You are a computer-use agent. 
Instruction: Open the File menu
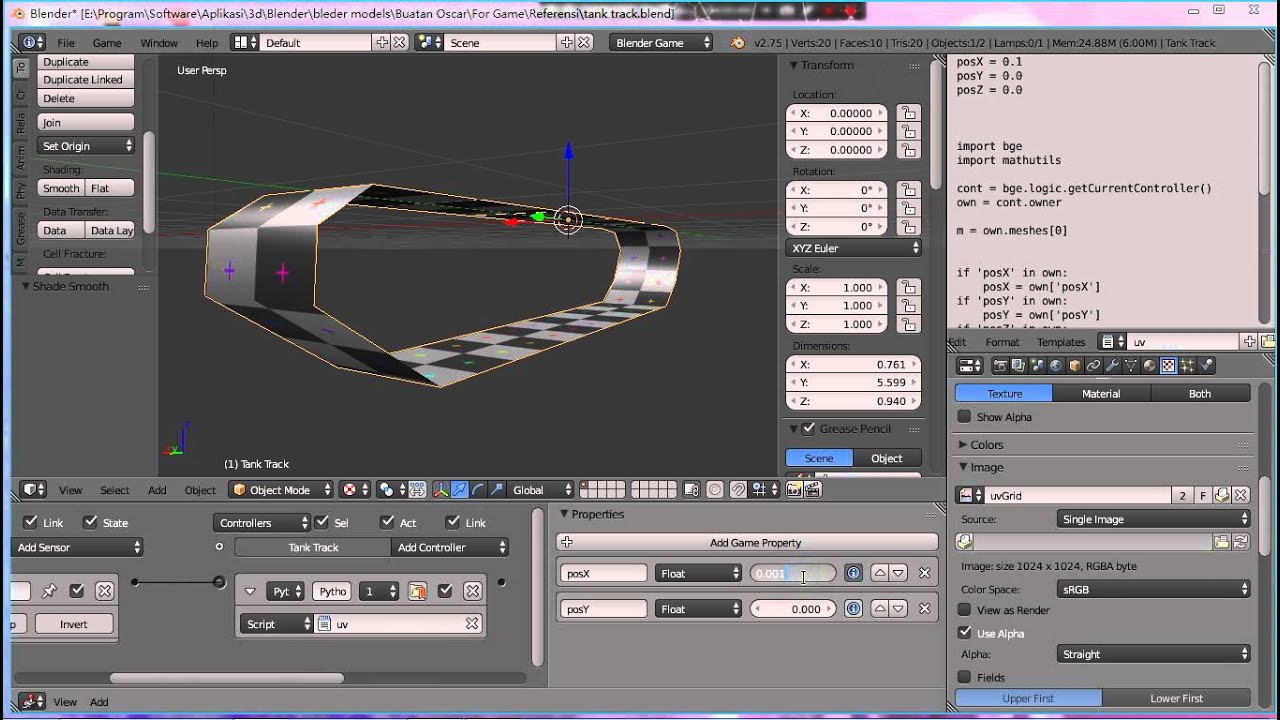[66, 43]
